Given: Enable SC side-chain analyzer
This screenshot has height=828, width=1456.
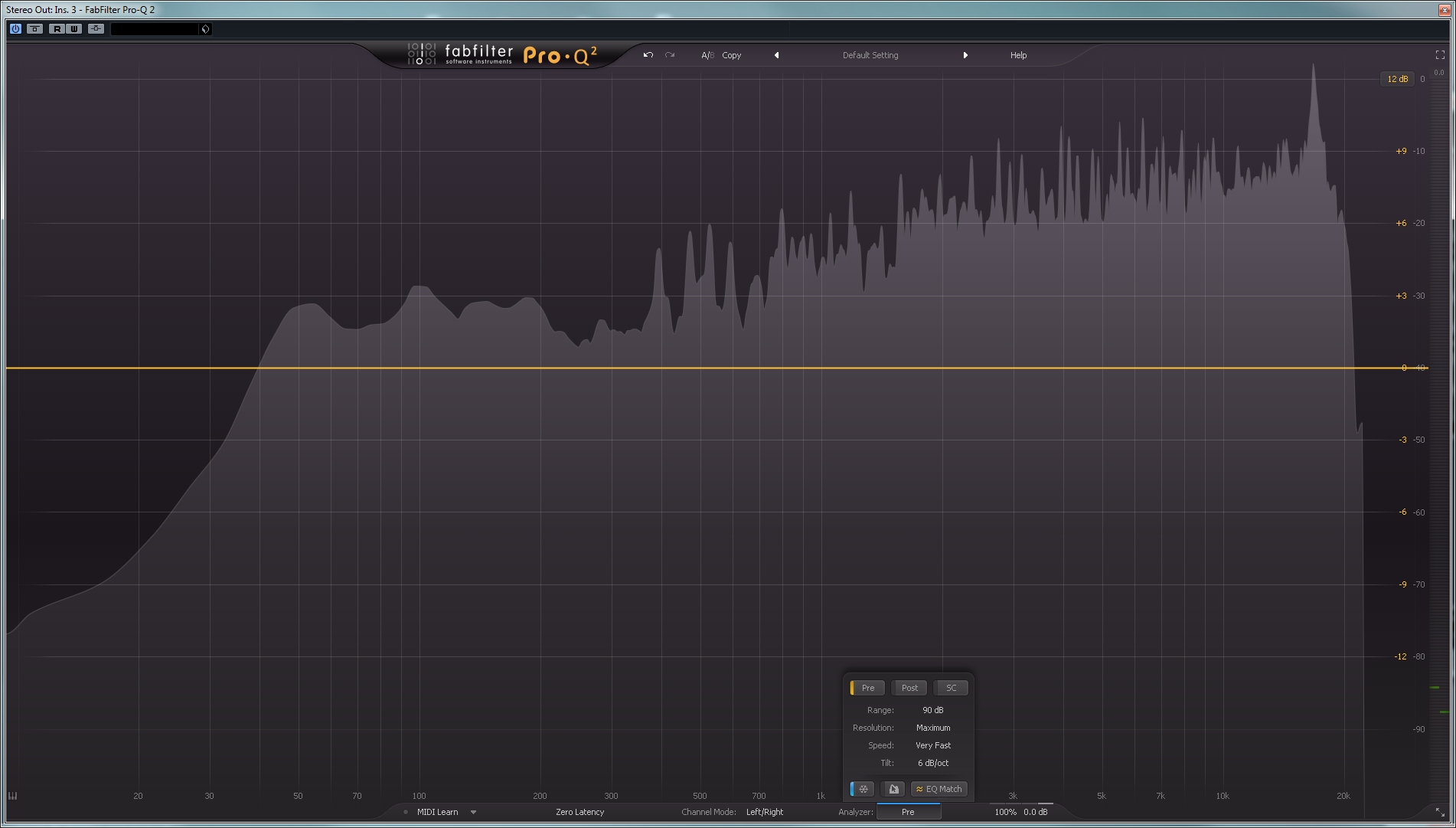Looking at the screenshot, I should point(951,688).
